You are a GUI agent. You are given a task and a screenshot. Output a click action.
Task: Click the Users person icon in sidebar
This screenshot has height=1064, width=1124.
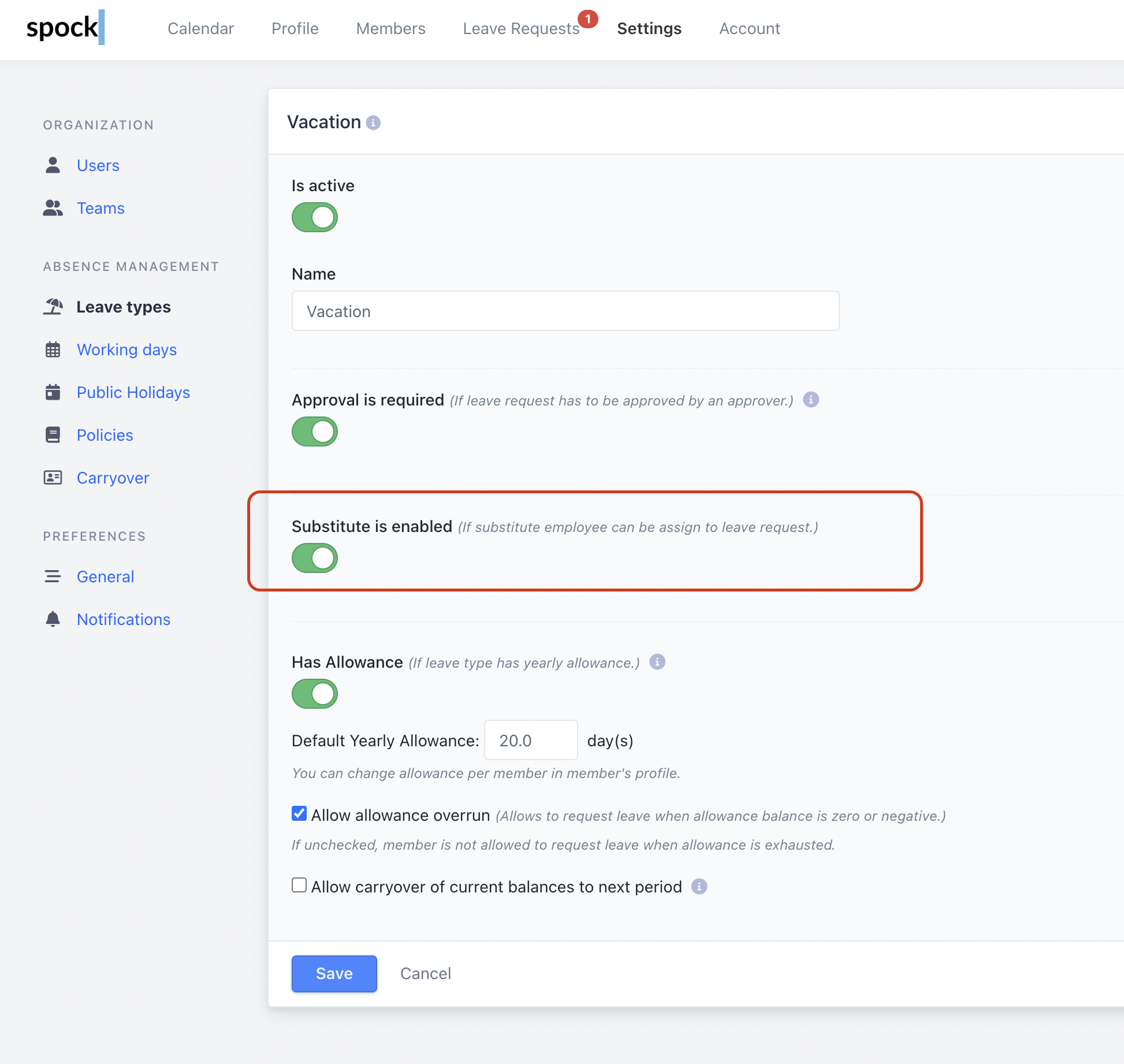[53, 165]
